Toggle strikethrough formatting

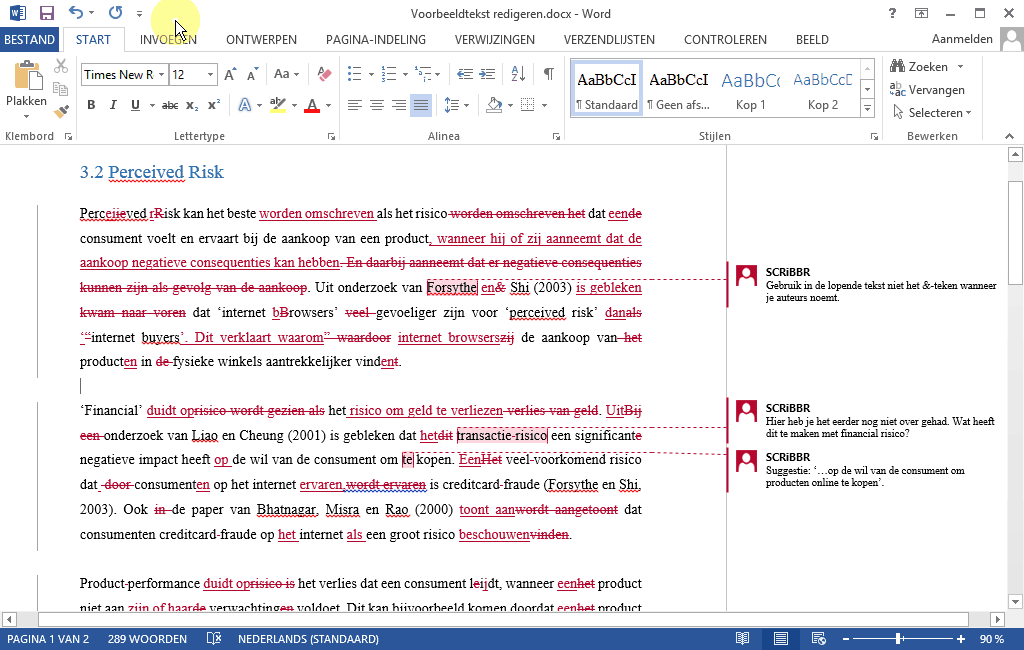(x=170, y=105)
